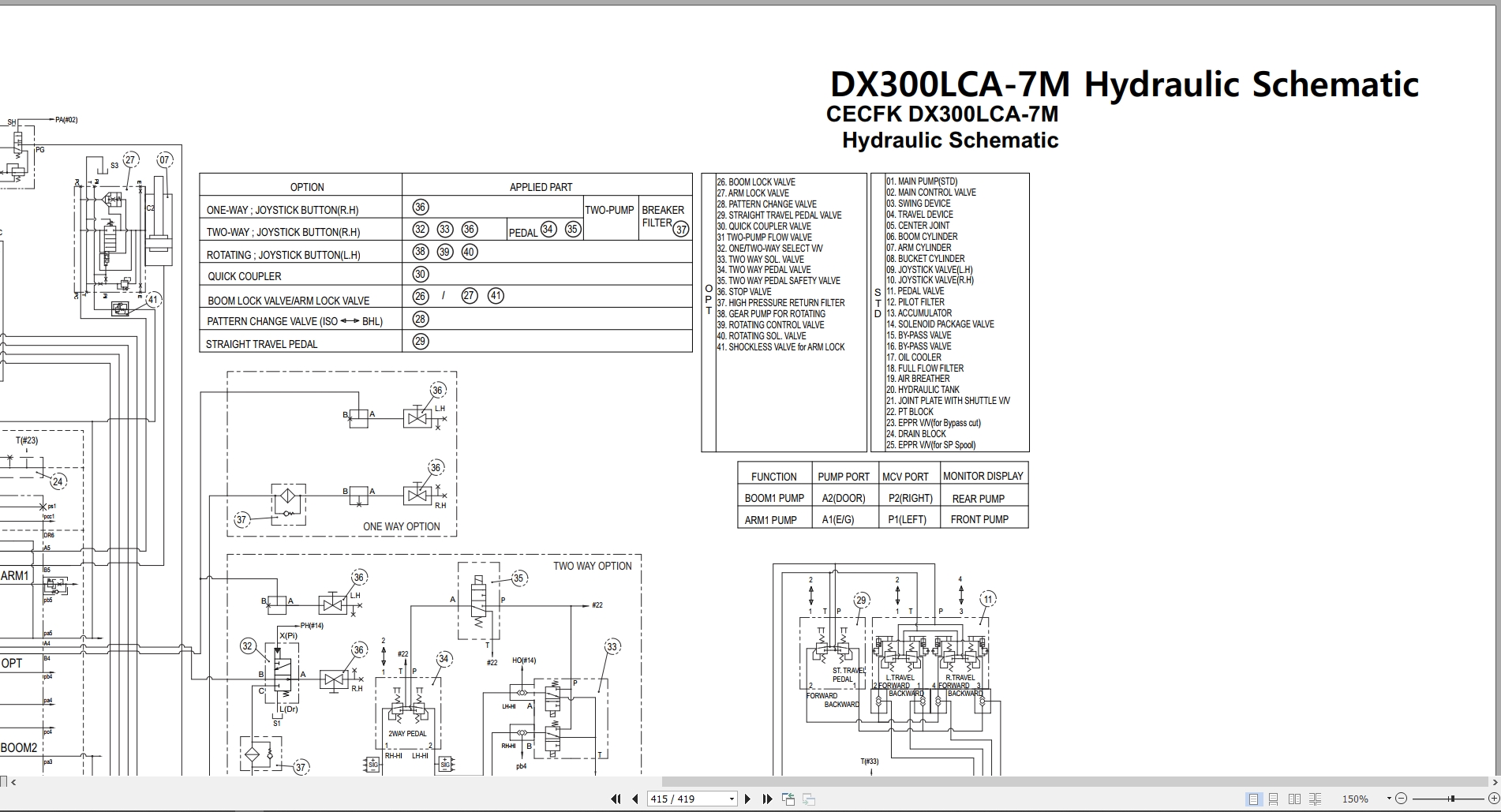Jump to the last page
The image size is (1501, 812).
767,799
